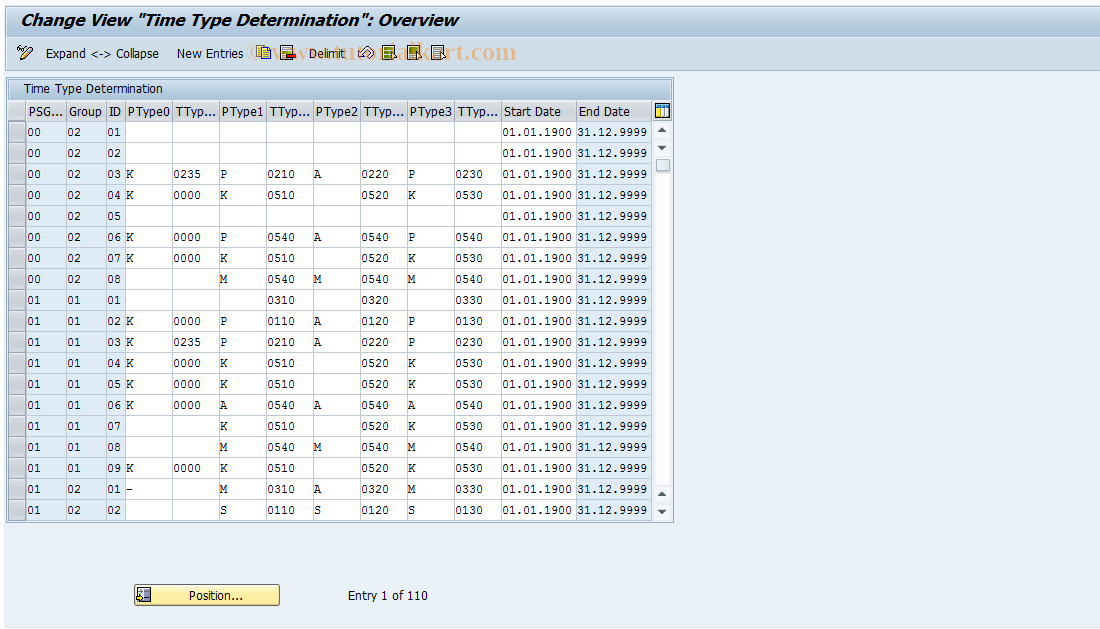Click Expand <-> Collapse button
The width and height of the screenshot is (1100, 629).
point(102,53)
